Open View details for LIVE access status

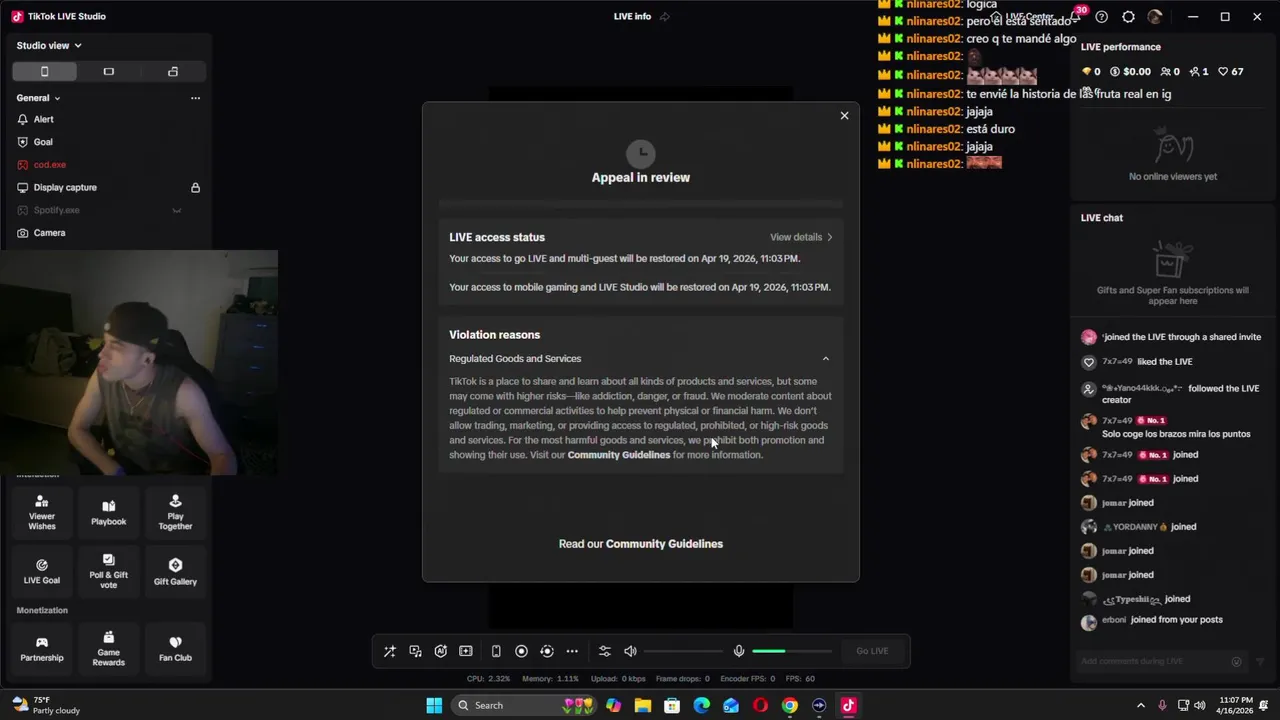coord(801,237)
